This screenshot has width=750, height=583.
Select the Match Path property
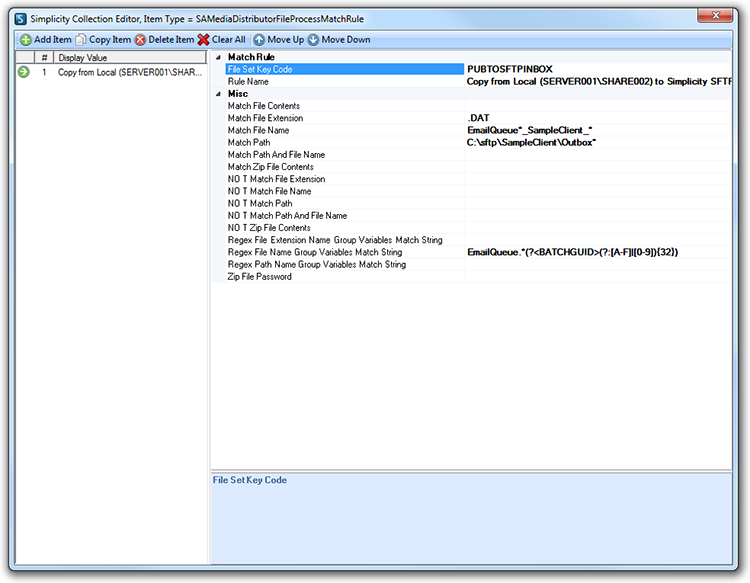pos(344,143)
